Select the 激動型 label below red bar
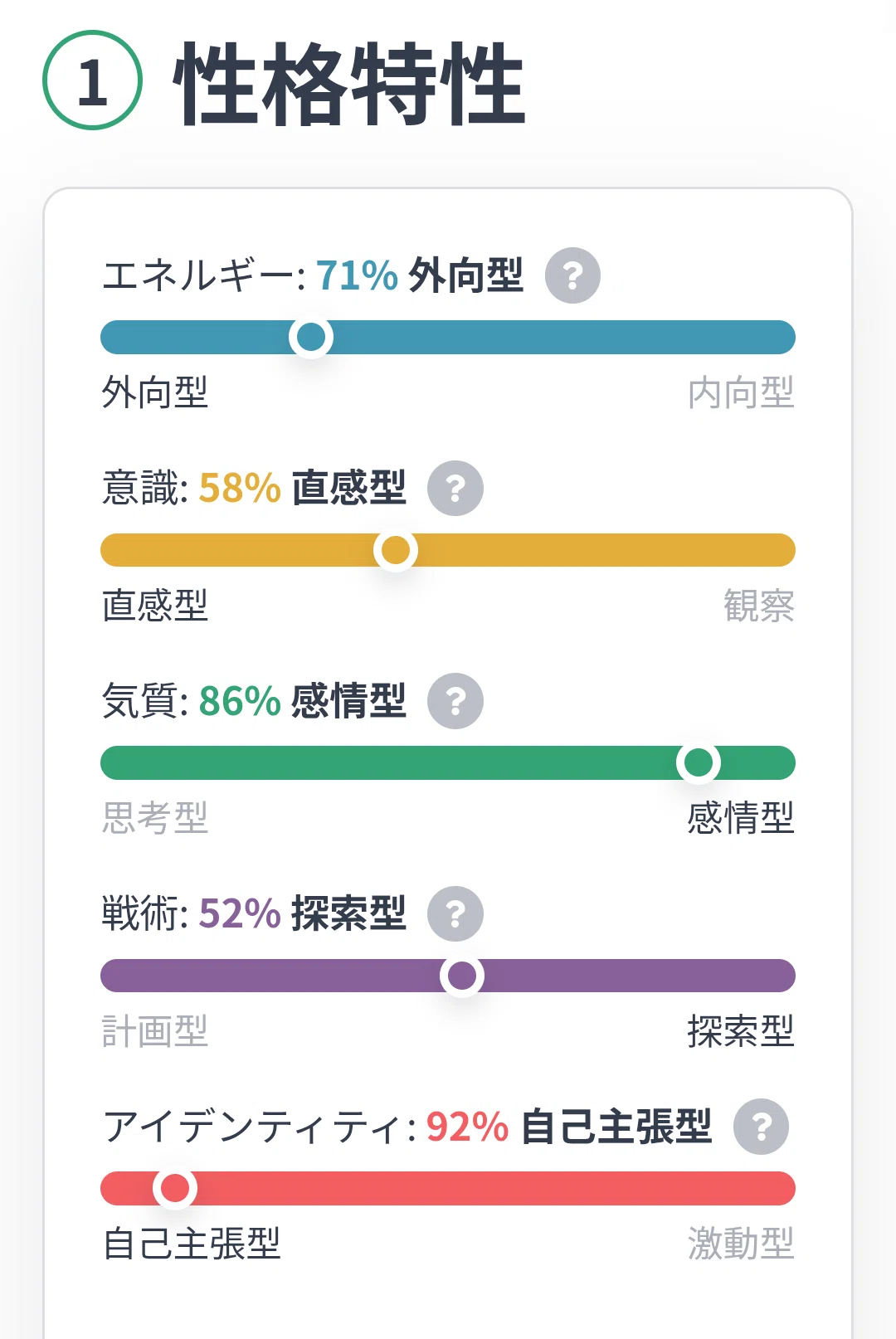896x1339 pixels. point(741,1244)
